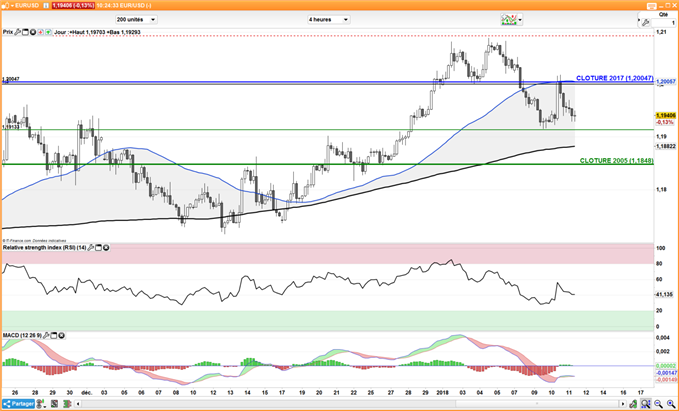Open the Prix panel wrench settings
The image size is (679, 411).
tap(17, 32)
